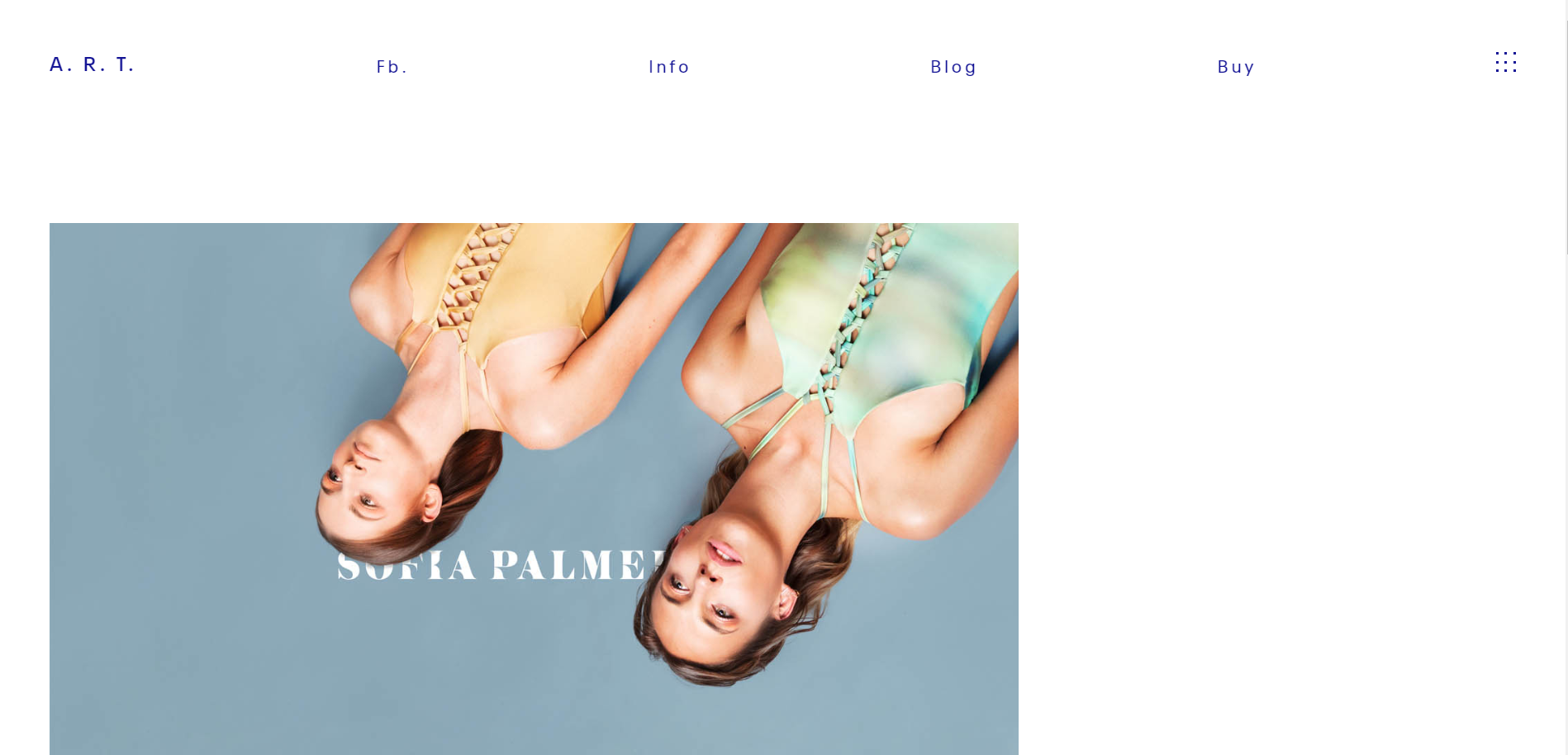Select the Buy link in header
Screen dimensions: 1568x755
(x=1236, y=67)
